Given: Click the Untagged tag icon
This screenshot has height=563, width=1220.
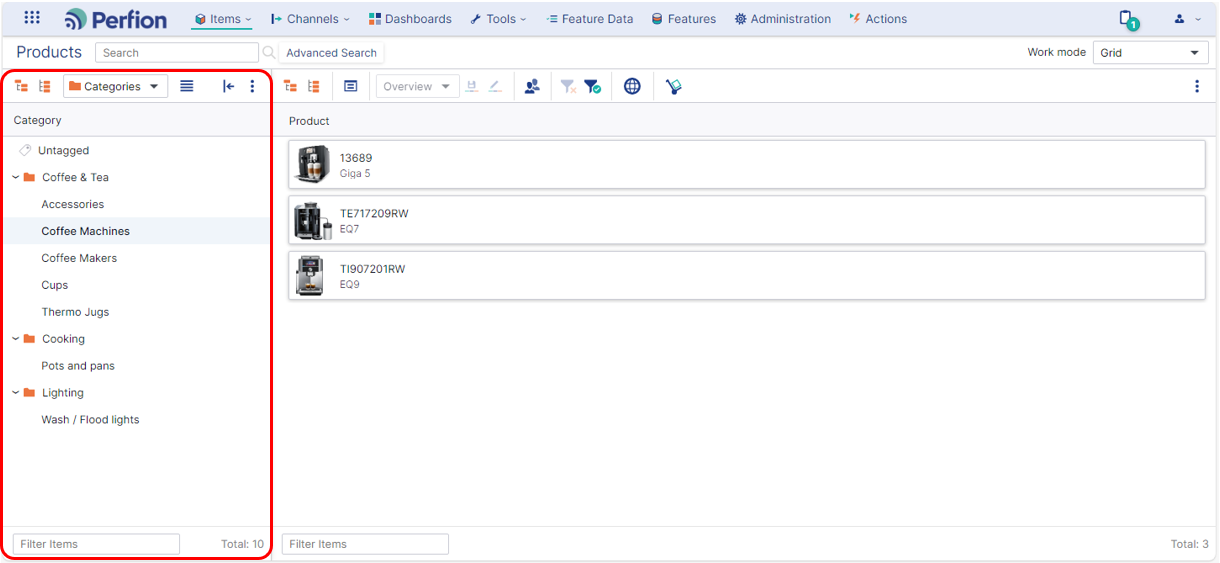Looking at the screenshot, I should [25, 150].
